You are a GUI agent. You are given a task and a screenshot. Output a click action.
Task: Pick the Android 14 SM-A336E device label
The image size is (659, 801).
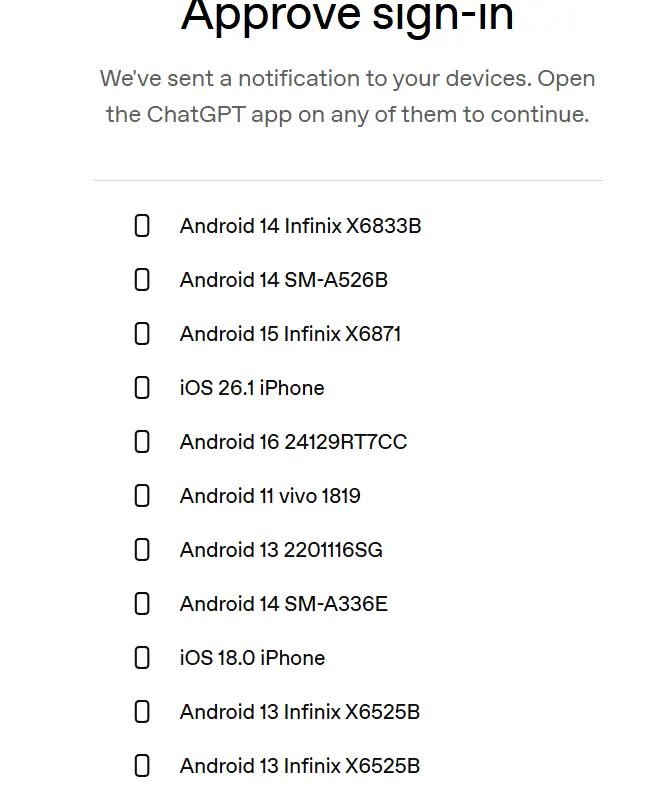pos(284,604)
